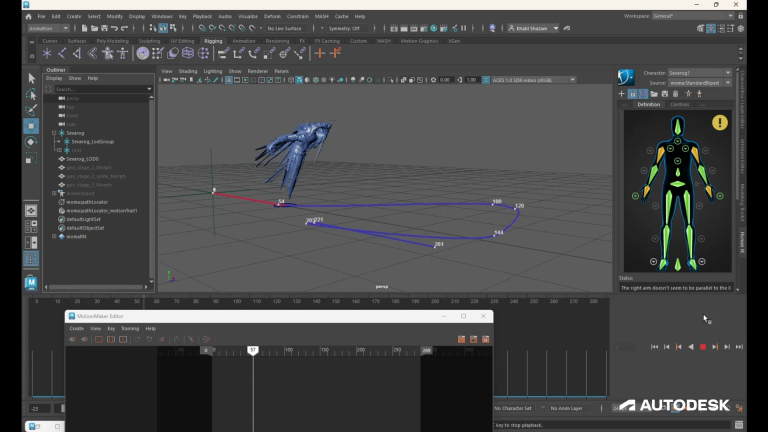This screenshot has height=432, width=768.
Task: Open the Constrain menu
Action: coord(297,16)
